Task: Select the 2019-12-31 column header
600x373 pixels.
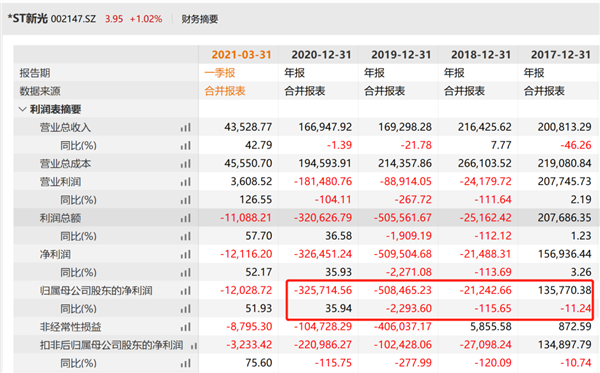Action: pos(401,55)
